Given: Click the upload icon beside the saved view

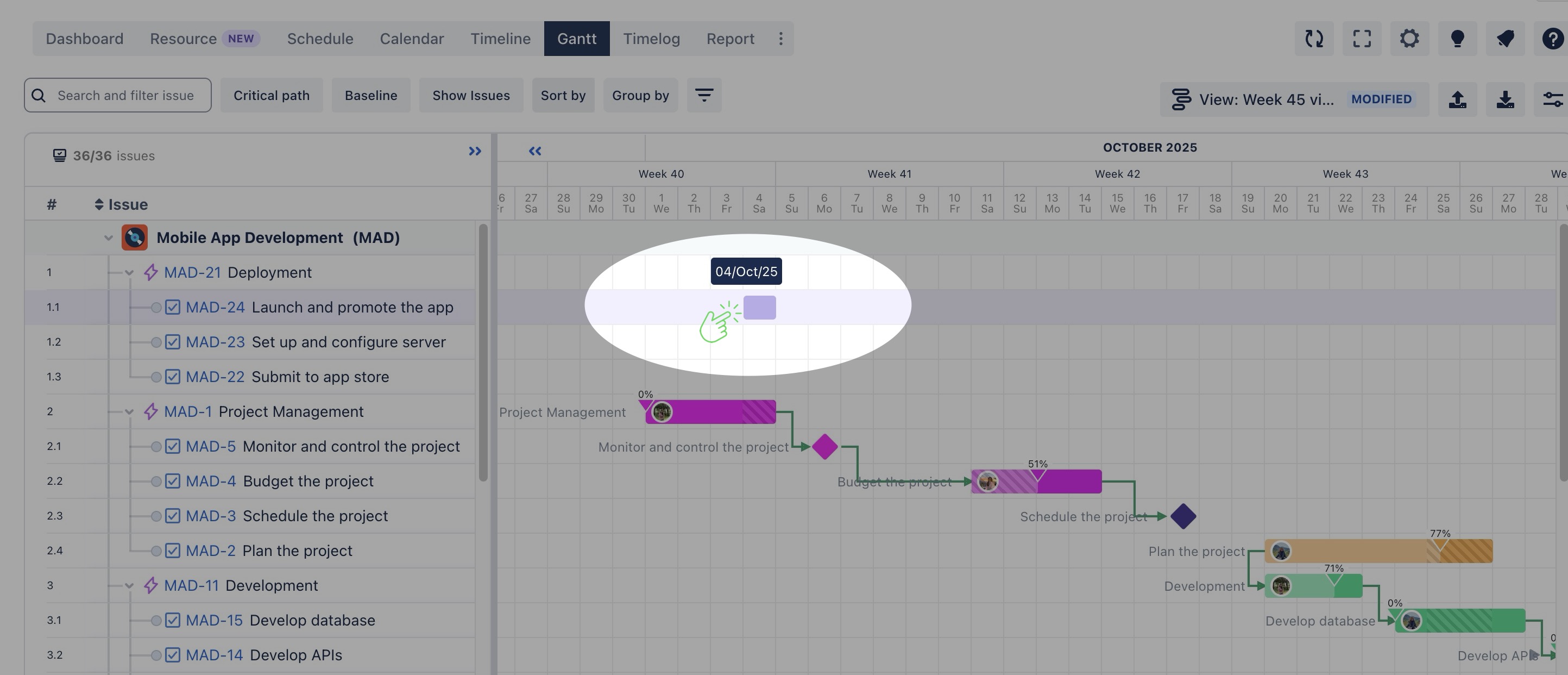Looking at the screenshot, I should pos(1457,99).
